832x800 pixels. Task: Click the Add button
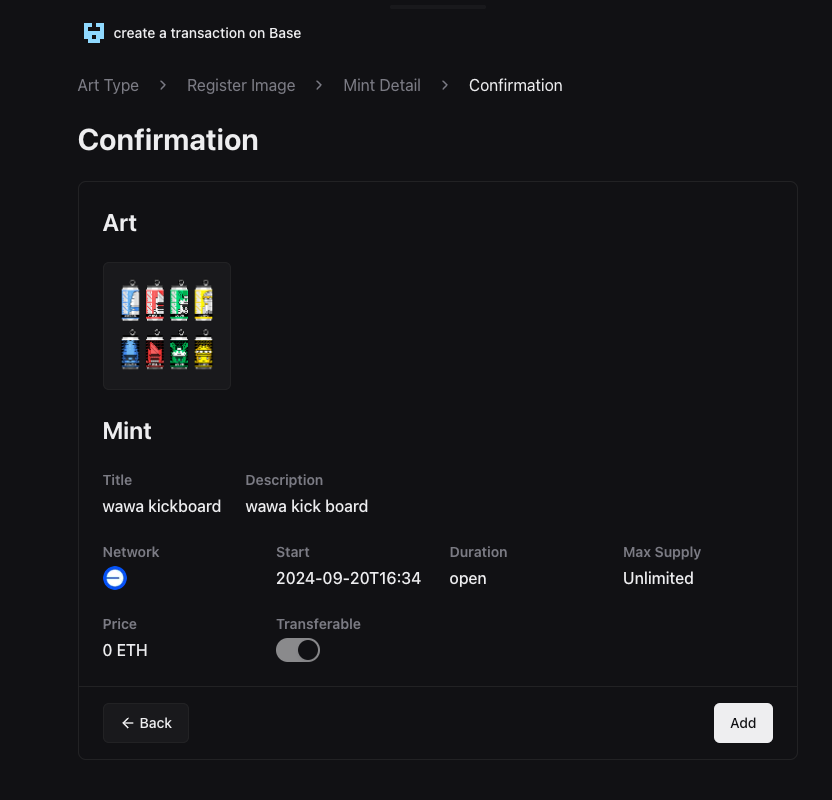point(743,723)
